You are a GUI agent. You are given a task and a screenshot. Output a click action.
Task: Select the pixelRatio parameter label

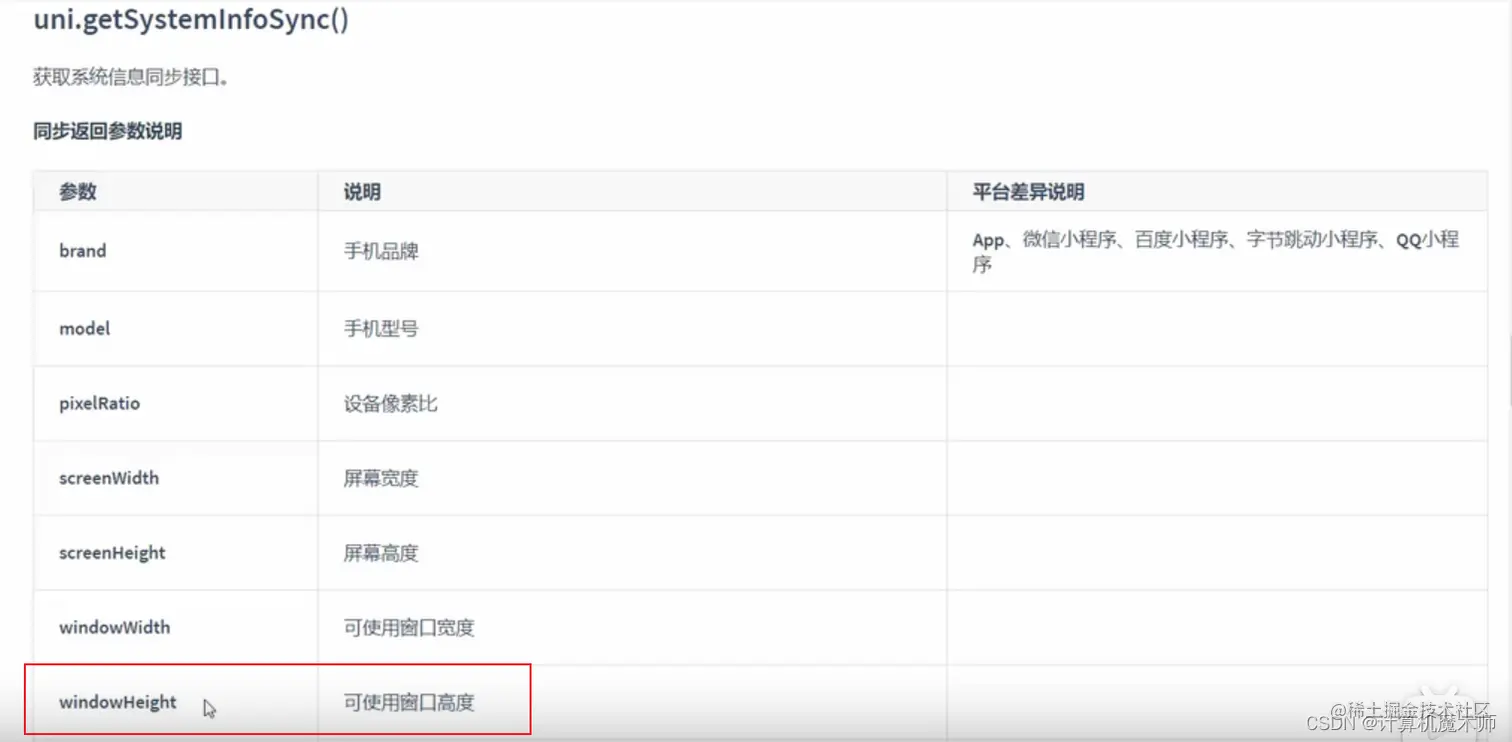(x=99, y=403)
